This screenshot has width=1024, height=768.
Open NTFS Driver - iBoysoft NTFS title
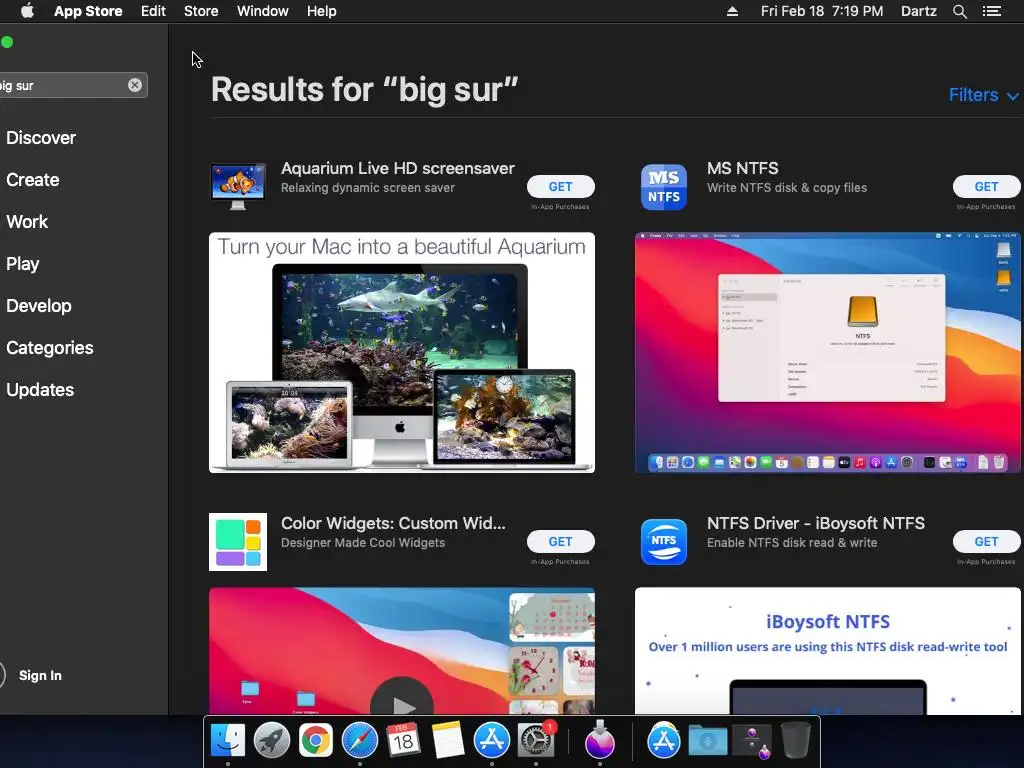816,523
